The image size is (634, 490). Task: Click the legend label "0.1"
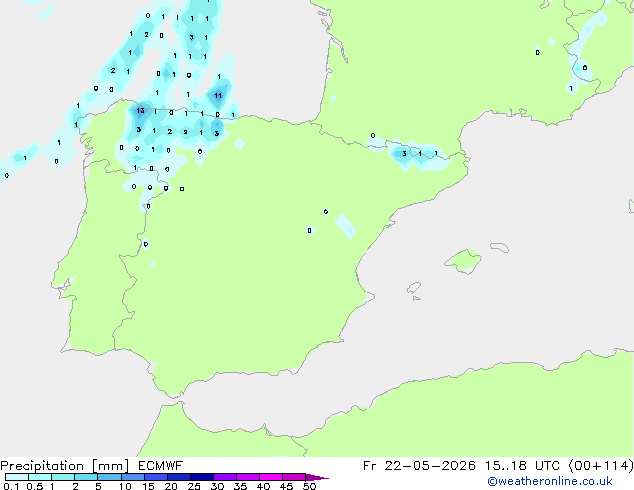tap(11, 486)
